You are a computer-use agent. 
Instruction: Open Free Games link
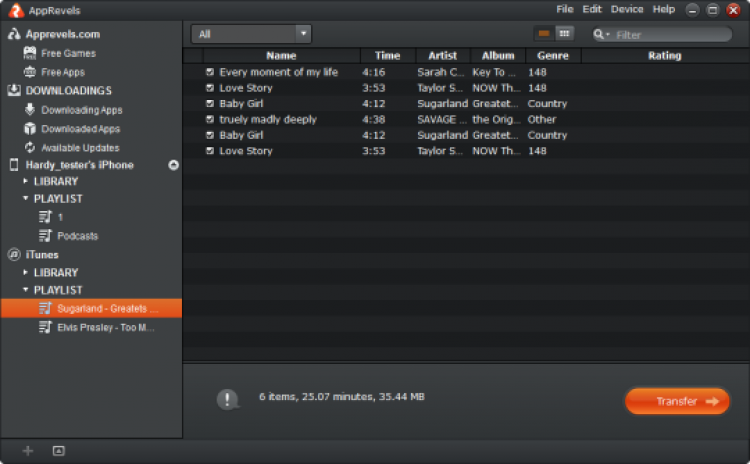(x=68, y=54)
